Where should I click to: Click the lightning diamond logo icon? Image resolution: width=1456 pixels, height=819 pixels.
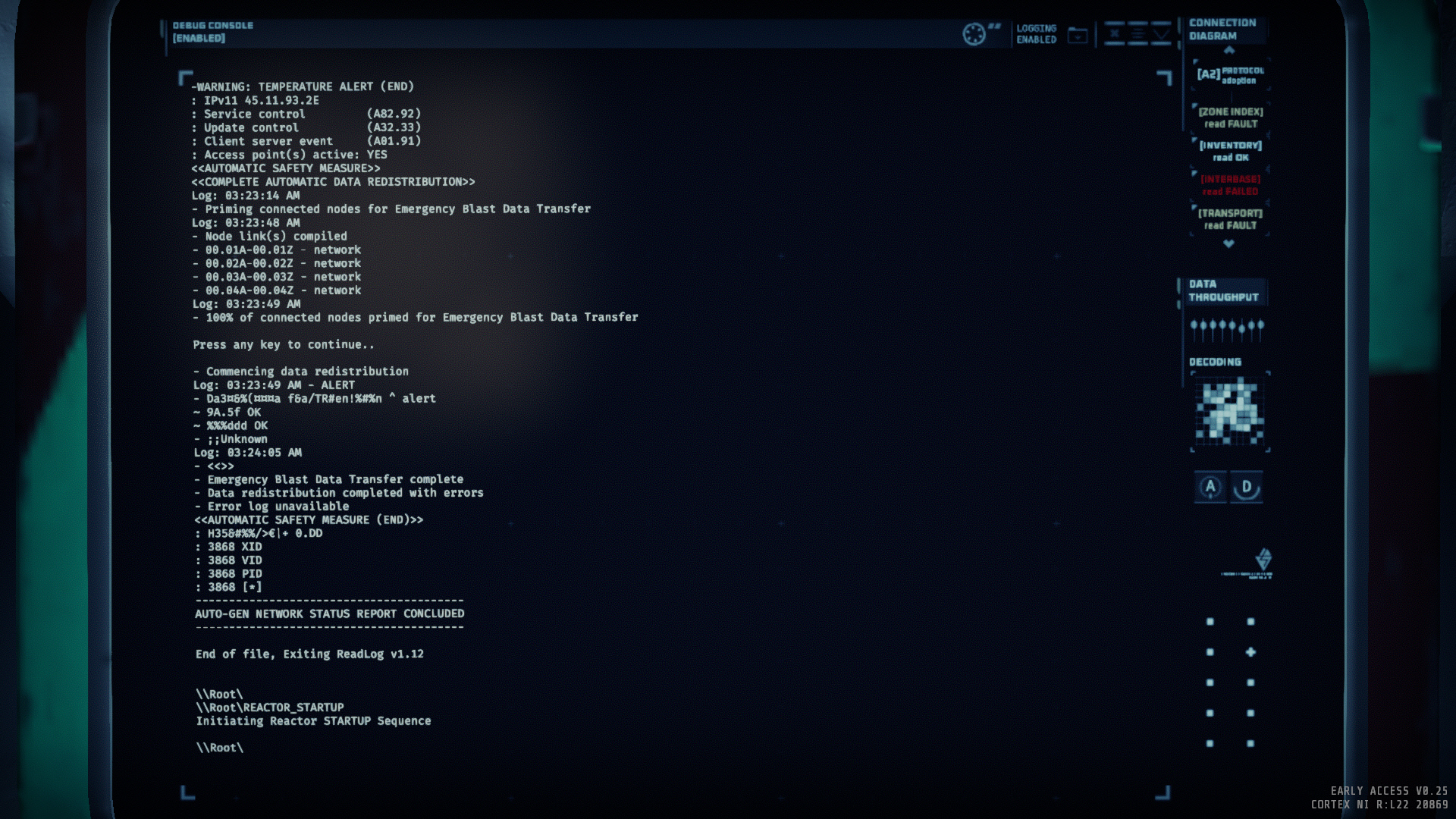click(1263, 560)
